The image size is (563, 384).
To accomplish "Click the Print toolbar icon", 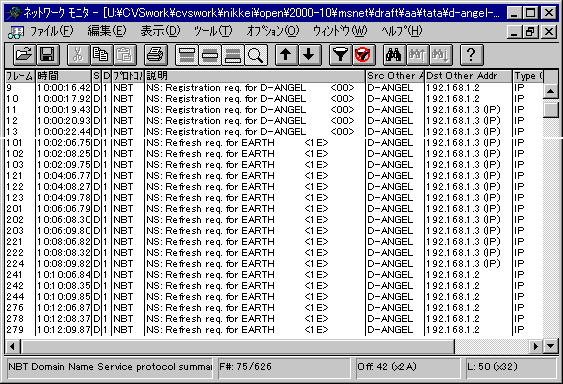I will 155,55.
